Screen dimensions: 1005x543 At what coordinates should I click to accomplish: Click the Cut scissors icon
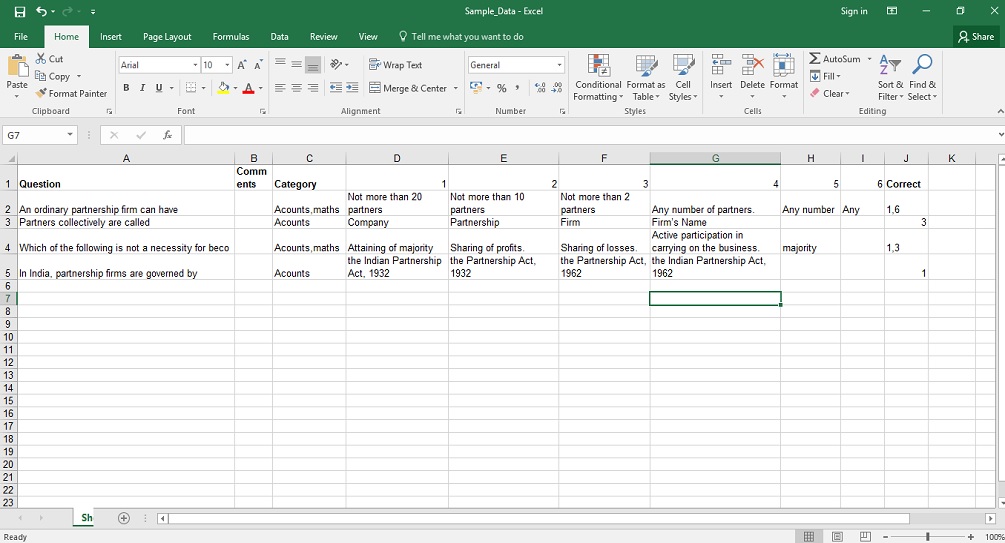(x=41, y=59)
